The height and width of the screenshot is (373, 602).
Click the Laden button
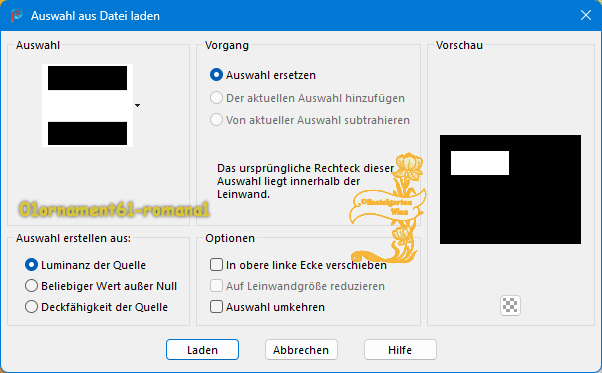tap(202, 350)
